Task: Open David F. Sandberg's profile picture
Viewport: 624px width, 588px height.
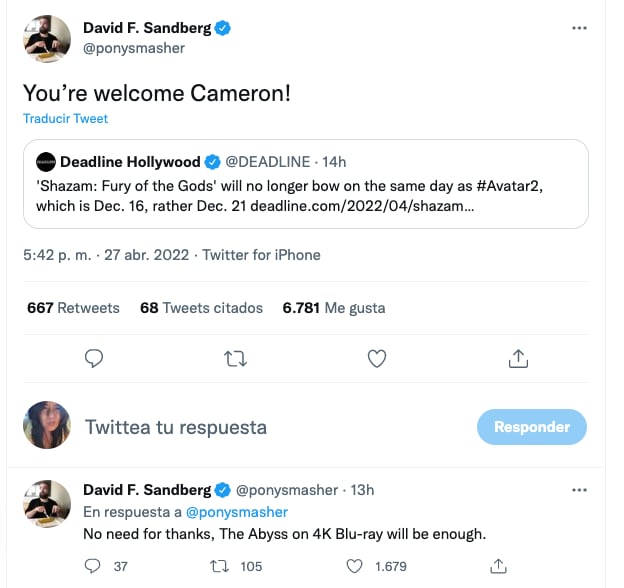Action: click(47, 39)
